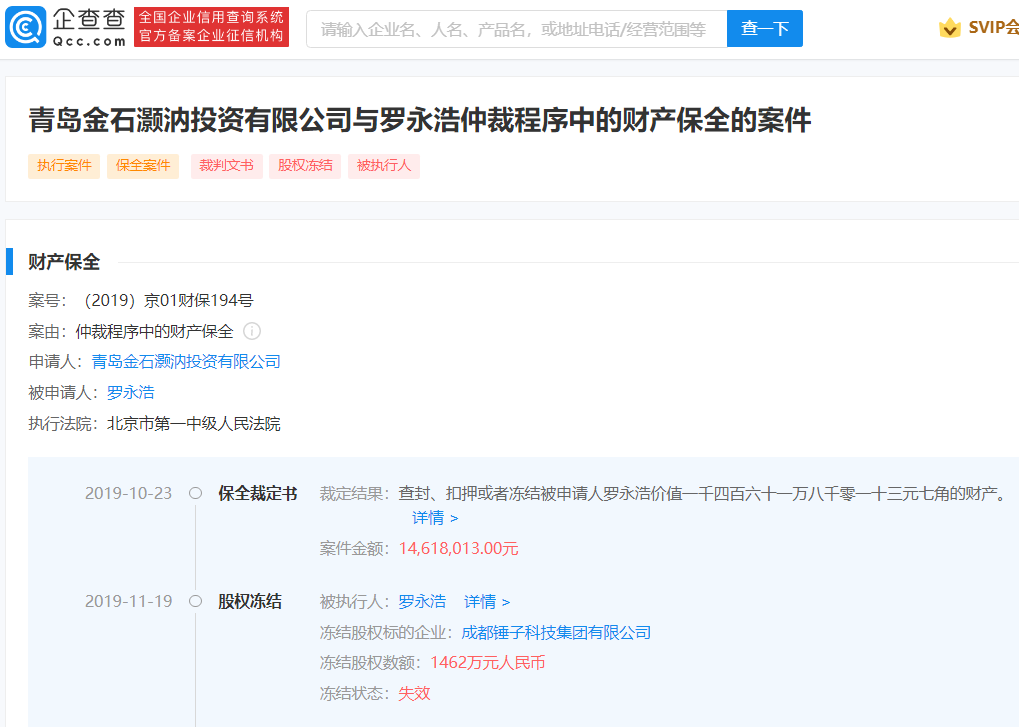Select the 被执行人 tag
The image size is (1019, 727).
[383, 166]
